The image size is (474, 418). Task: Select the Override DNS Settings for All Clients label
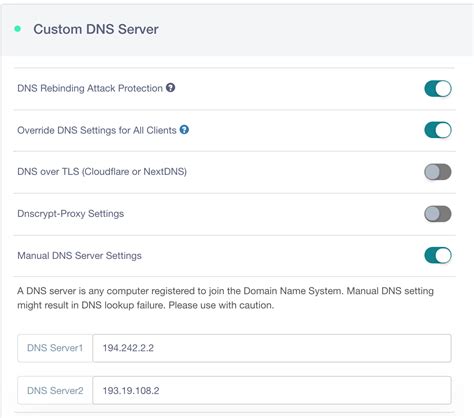tap(97, 130)
